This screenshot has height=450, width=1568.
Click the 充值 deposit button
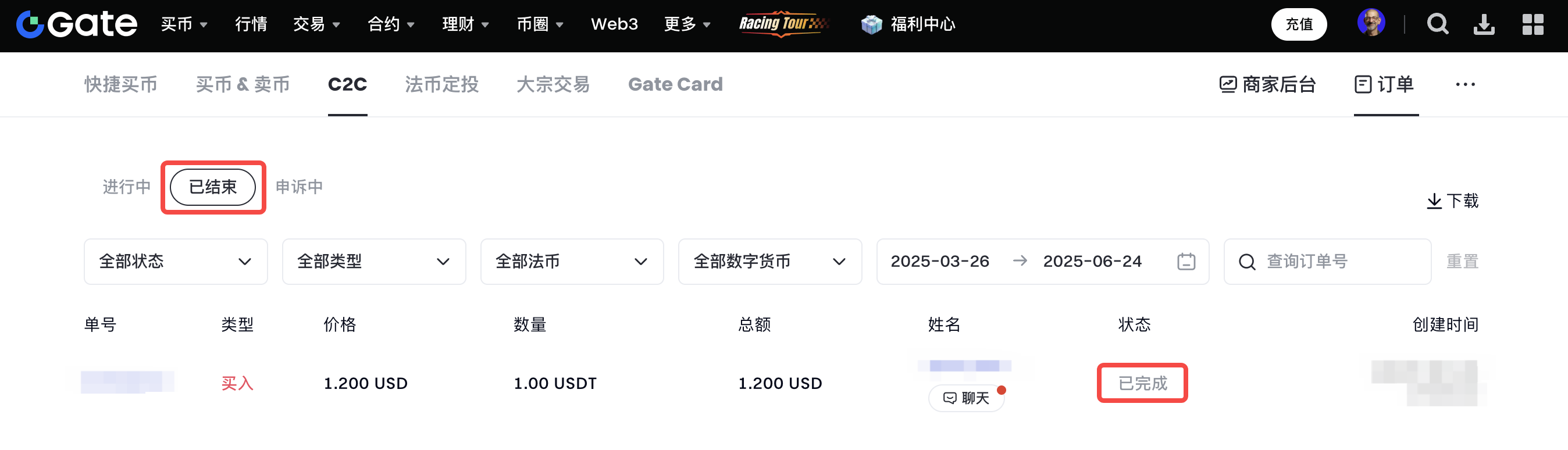click(x=1298, y=24)
